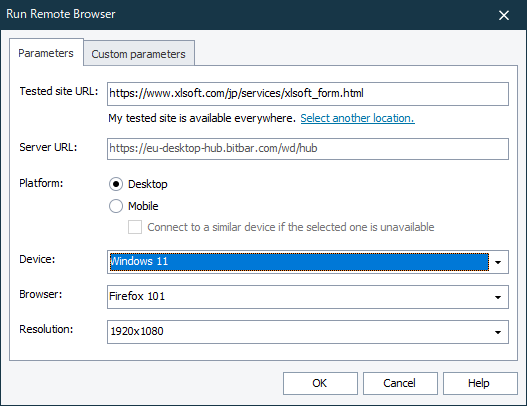The image size is (527, 406).
Task: Open the Help button
Action: coord(480,383)
